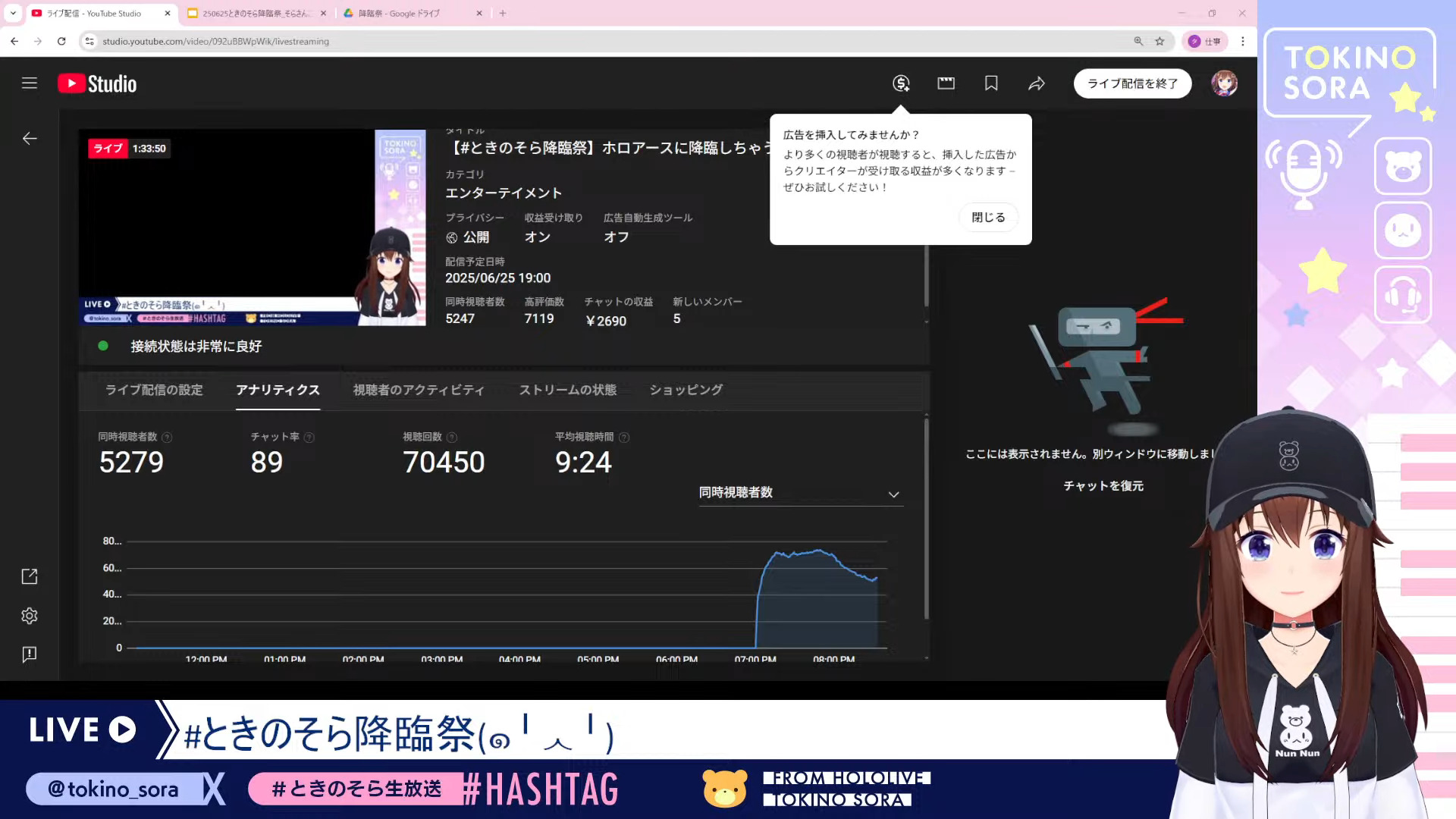This screenshot has width=1456, height=819.
Task: Switch to the 250625 Google Slides browser tab
Action: click(256, 13)
